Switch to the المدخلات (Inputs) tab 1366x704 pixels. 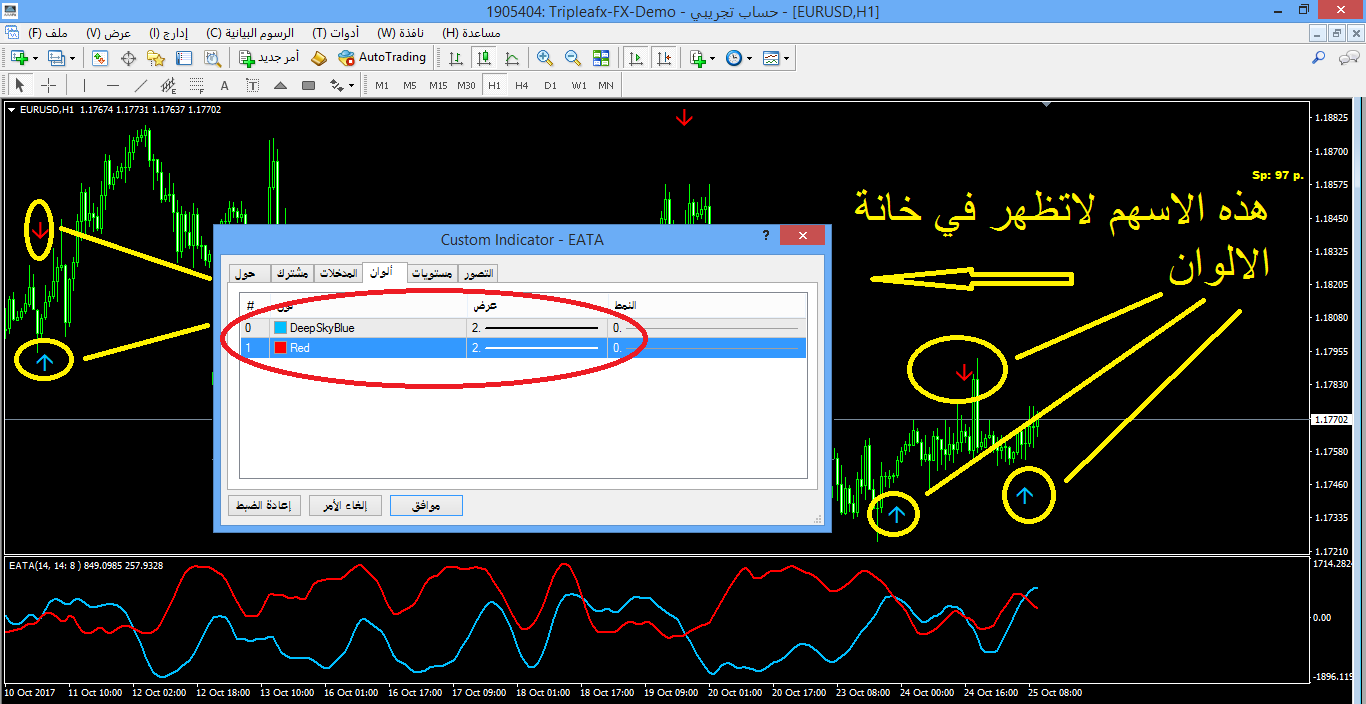click(338, 273)
